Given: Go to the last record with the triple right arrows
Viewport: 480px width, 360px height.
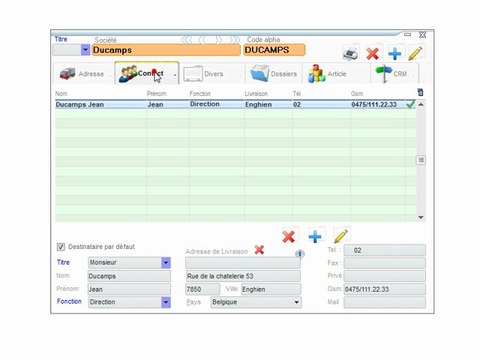Looking at the screenshot, I should (x=235, y=40).
